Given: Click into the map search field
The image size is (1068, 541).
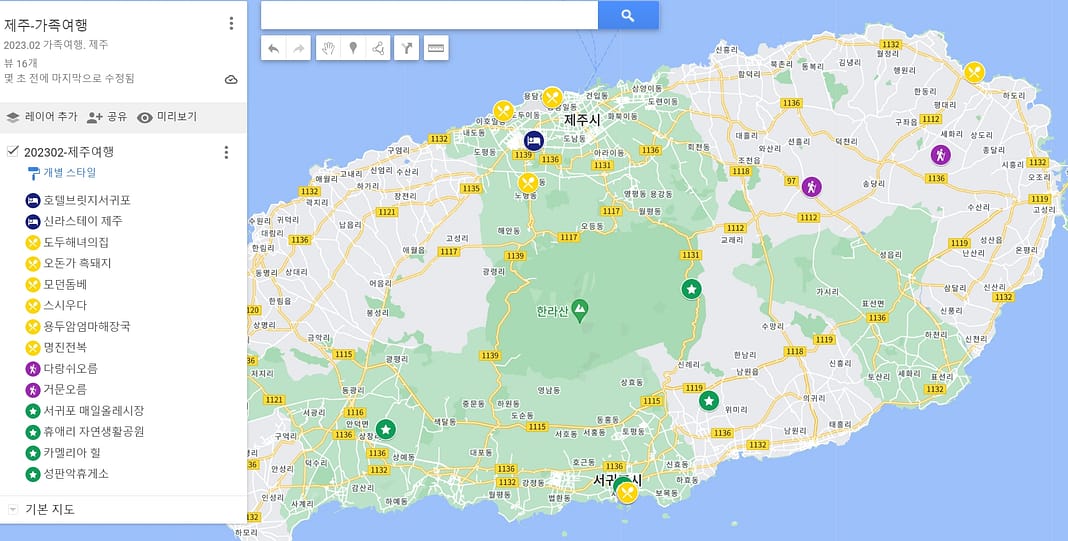Looking at the screenshot, I should (429, 15).
